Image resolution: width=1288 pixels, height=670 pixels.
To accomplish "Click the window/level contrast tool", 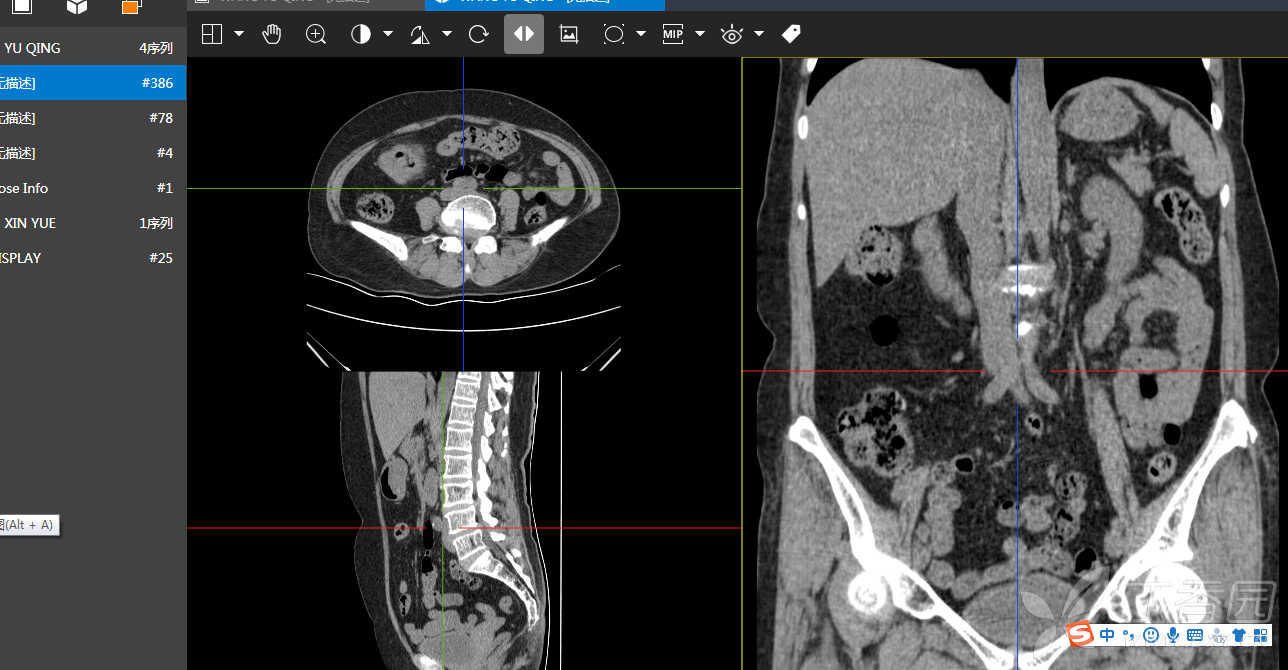I will click(360, 34).
